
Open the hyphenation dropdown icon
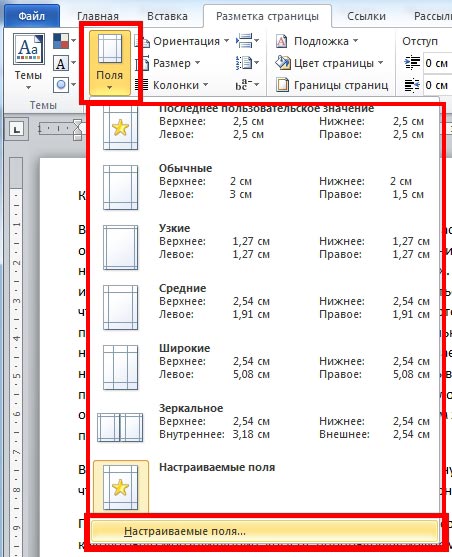click(x=247, y=85)
